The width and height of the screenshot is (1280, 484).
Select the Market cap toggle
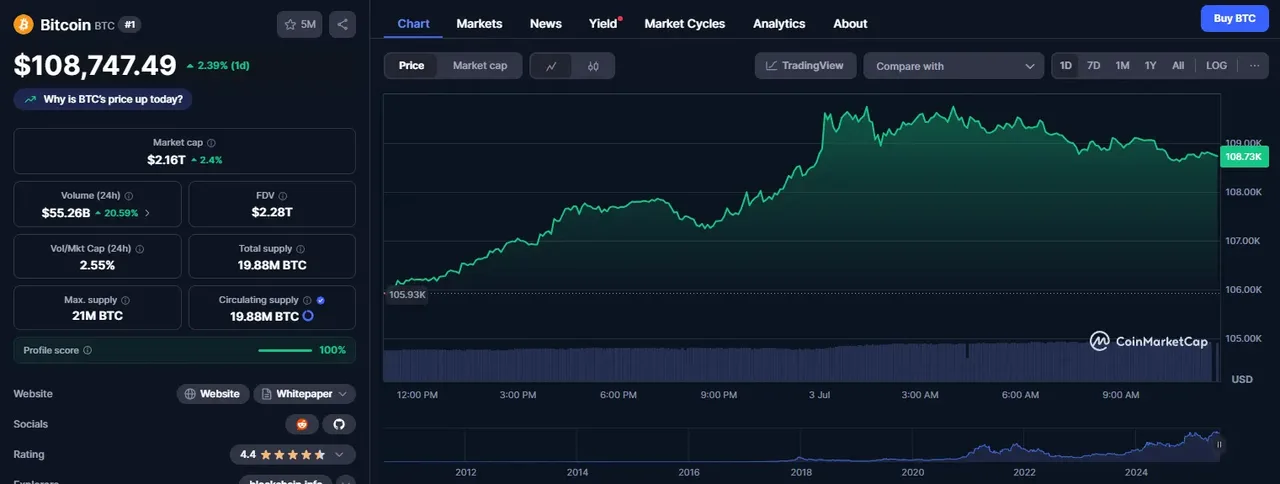480,66
